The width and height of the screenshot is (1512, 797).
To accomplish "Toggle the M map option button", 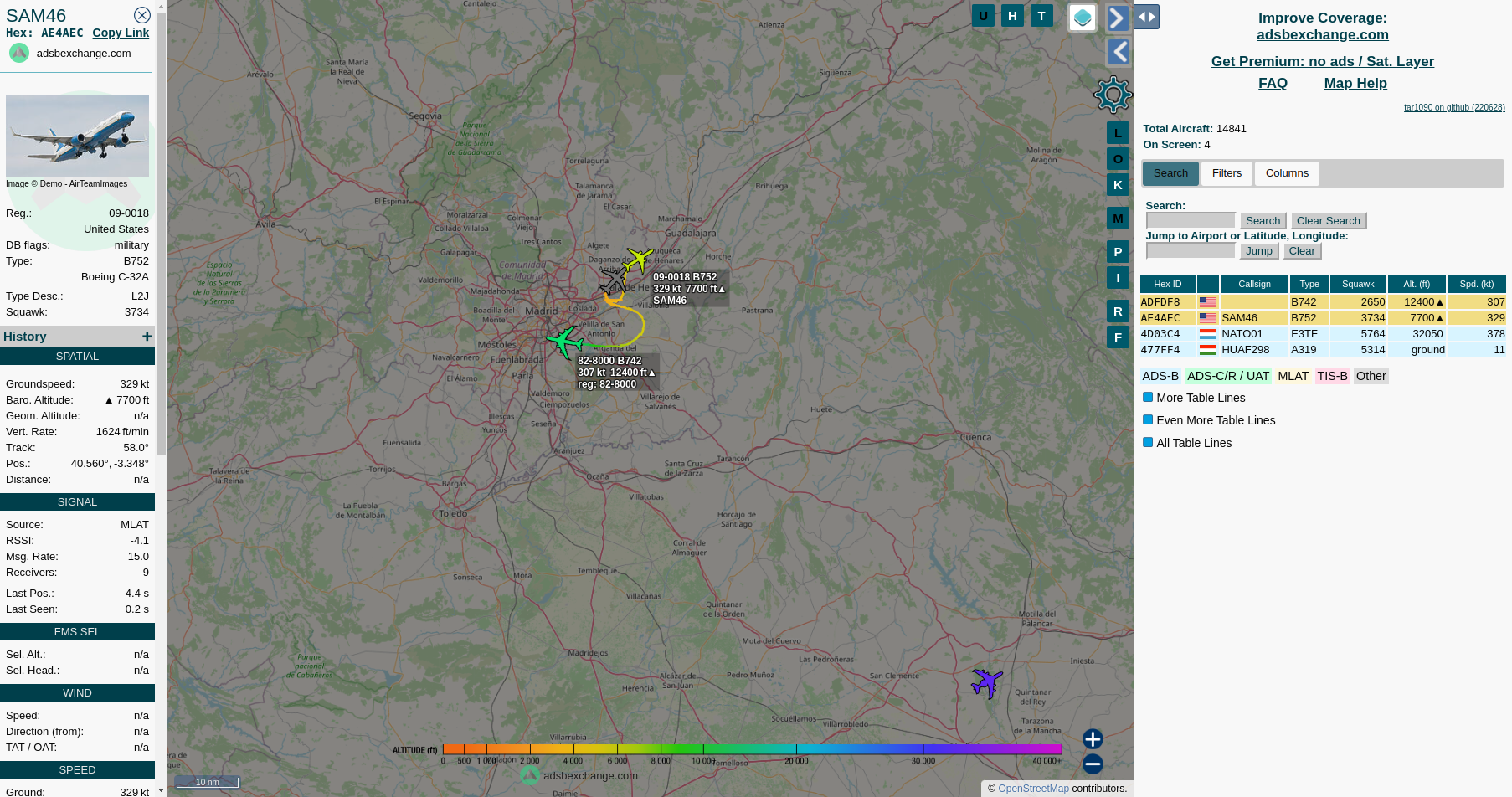I will click(x=1118, y=219).
